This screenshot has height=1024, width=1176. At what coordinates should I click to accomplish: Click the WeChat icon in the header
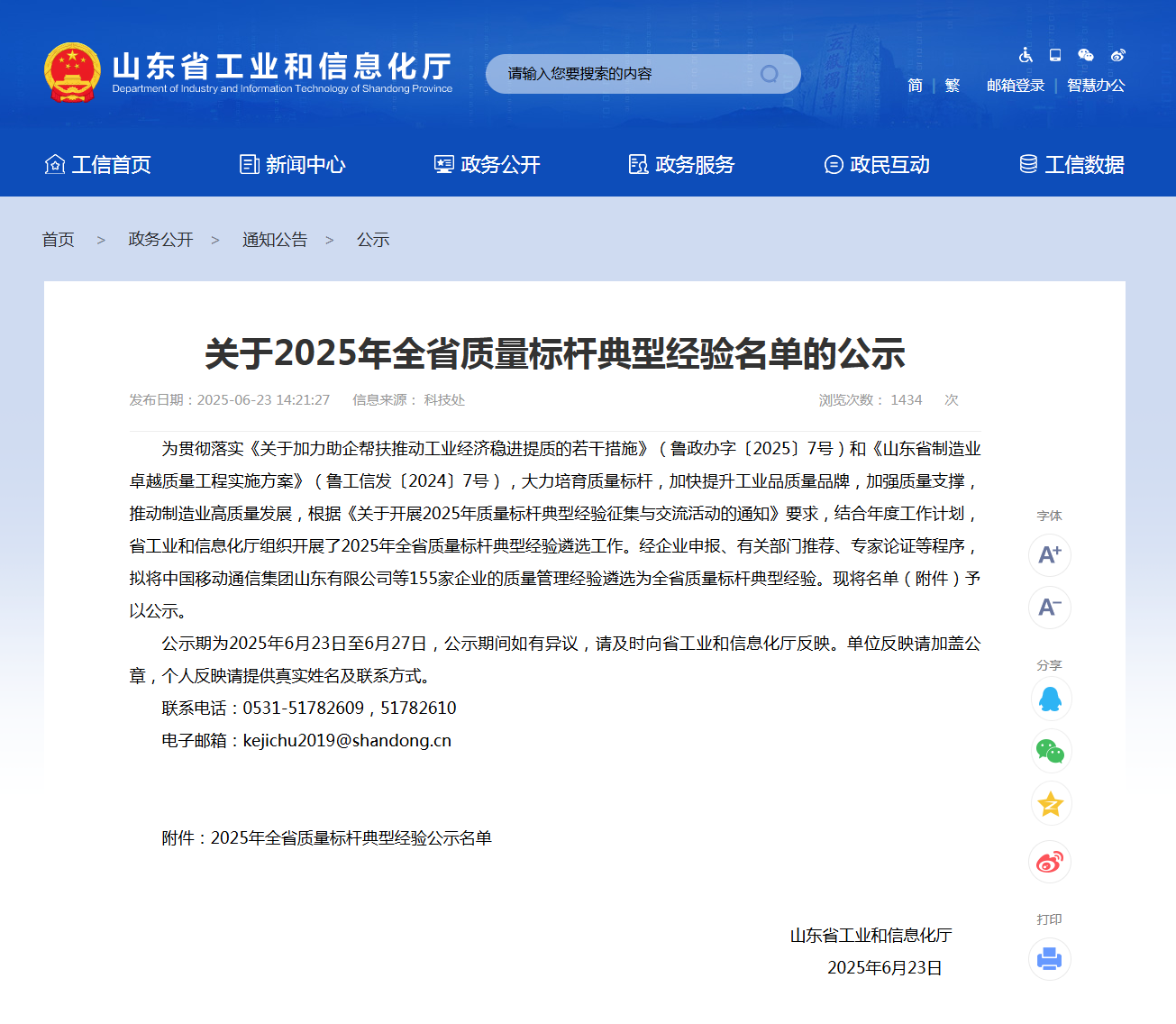pyautogui.click(x=1085, y=55)
